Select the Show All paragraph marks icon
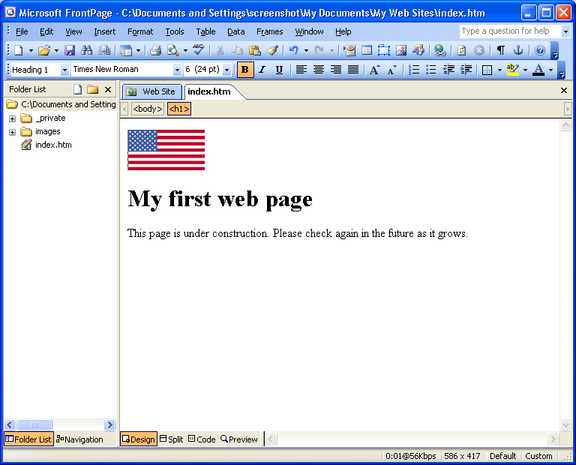 [x=500, y=50]
